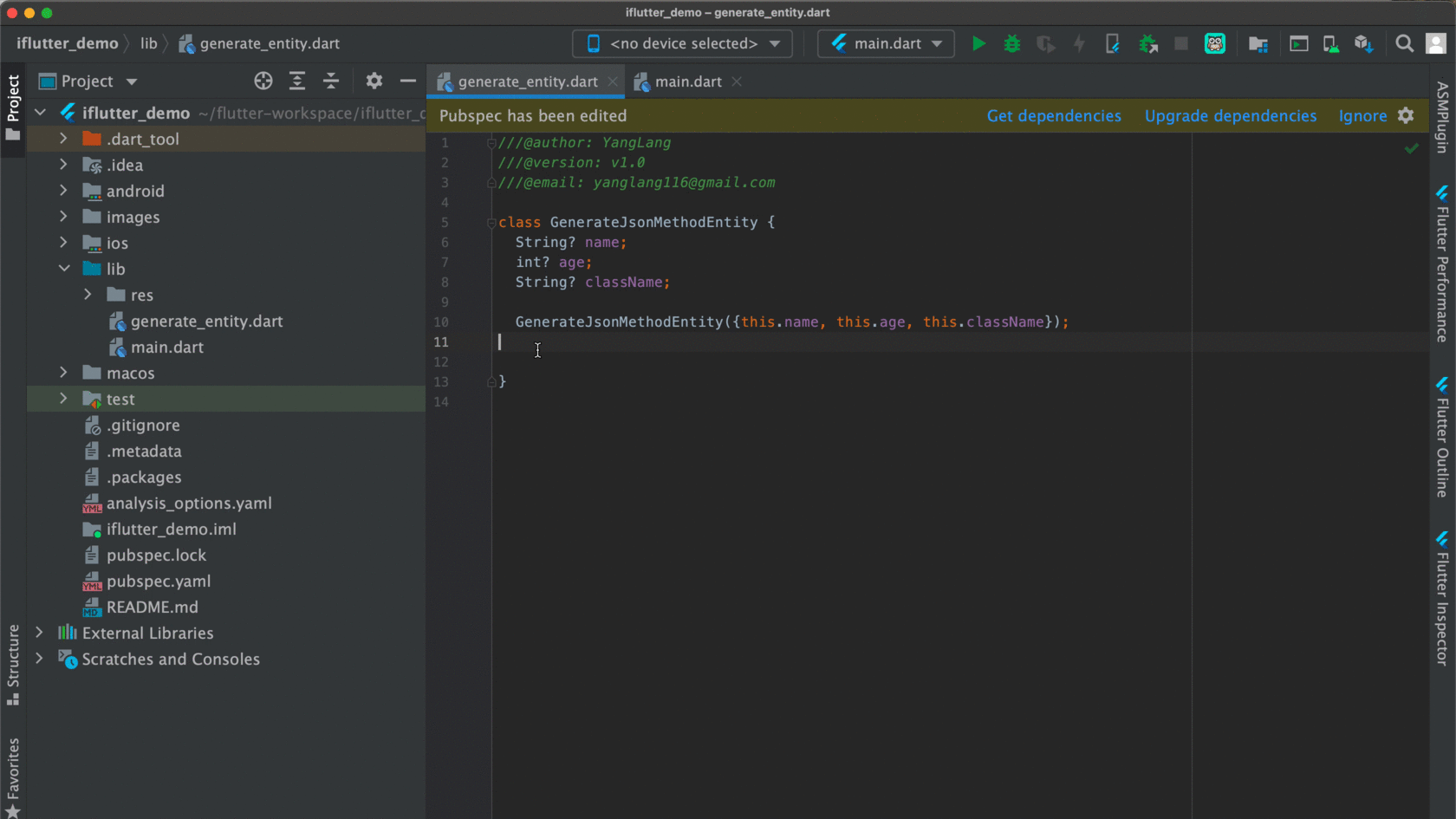Open the Flutter Inspector tool window
The height and width of the screenshot is (819, 1456).
1442,599
